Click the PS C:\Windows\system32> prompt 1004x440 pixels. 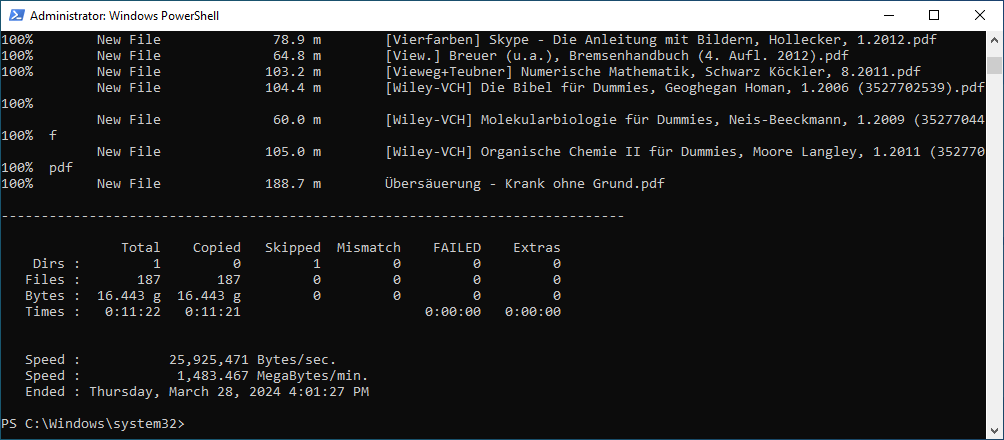[92, 424]
